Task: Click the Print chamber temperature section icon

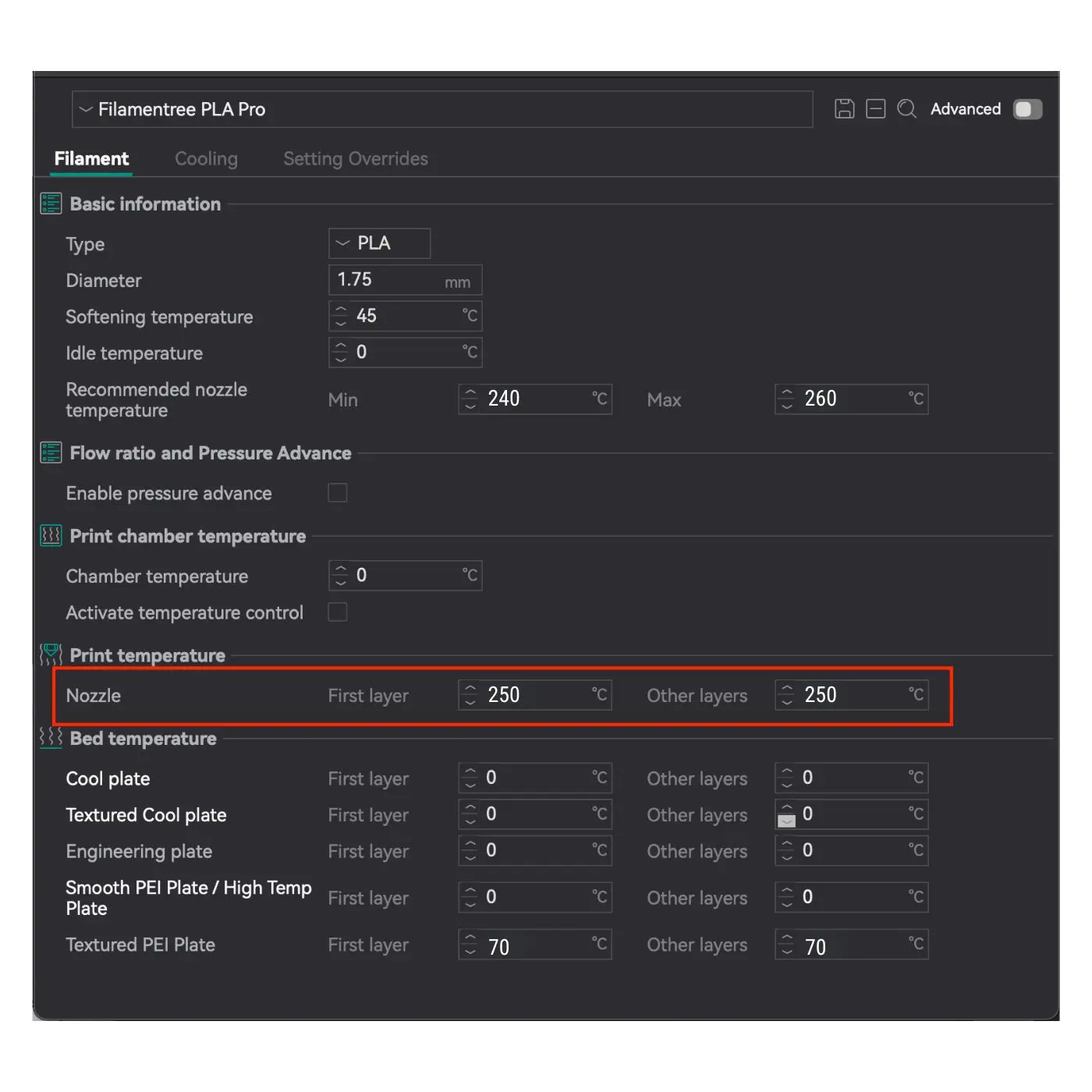Action: pyautogui.click(x=51, y=536)
